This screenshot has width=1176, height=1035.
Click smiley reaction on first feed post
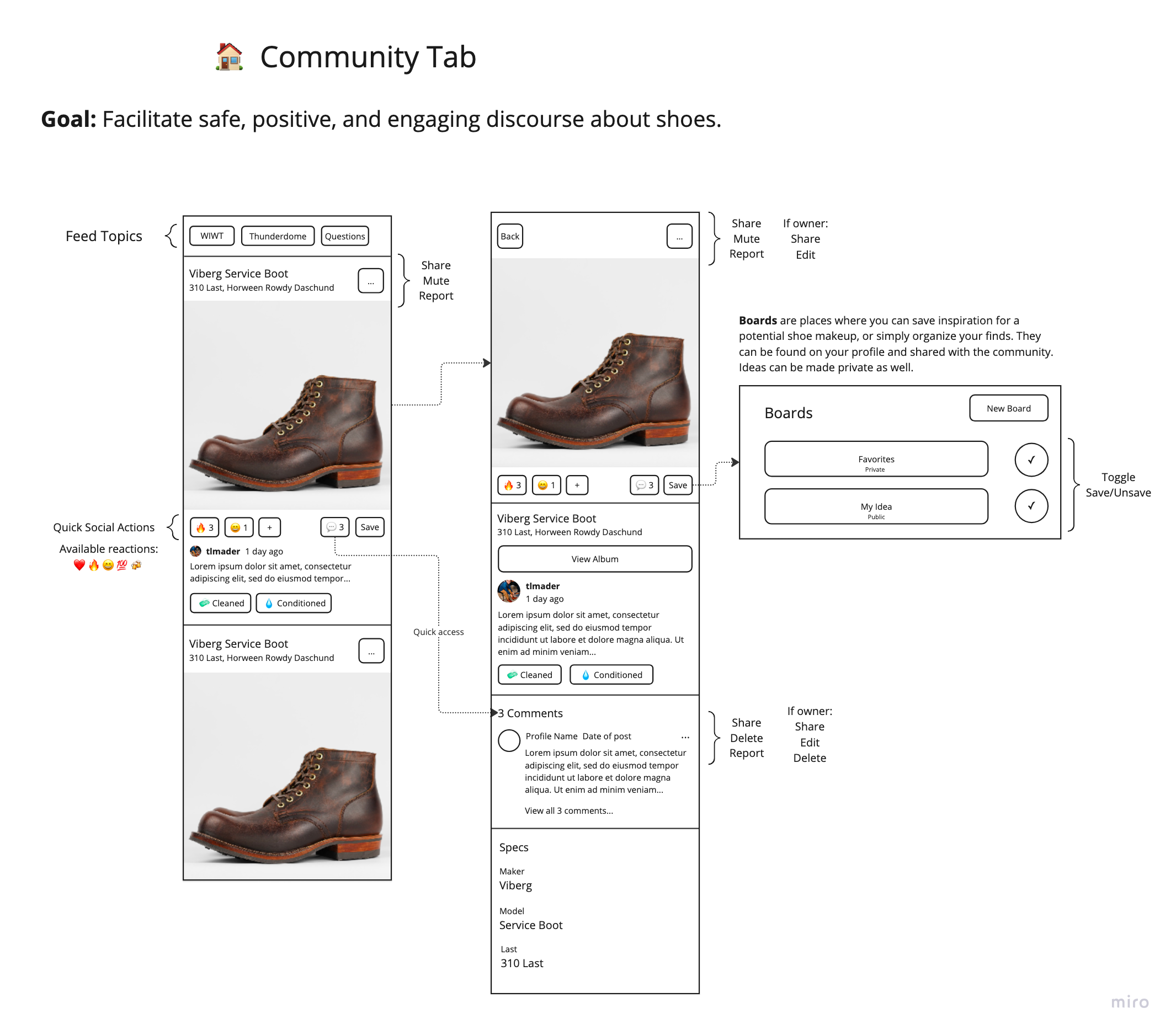click(239, 527)
